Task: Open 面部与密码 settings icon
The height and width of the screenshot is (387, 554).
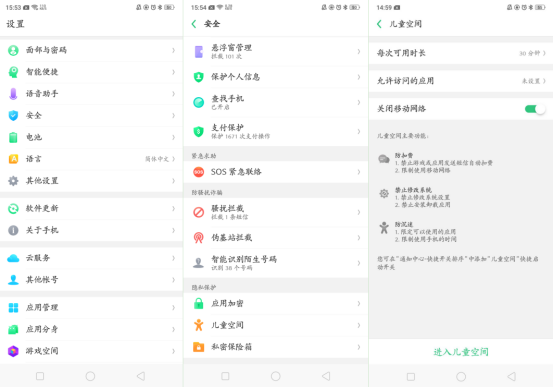Action: [x=13, y=51]
